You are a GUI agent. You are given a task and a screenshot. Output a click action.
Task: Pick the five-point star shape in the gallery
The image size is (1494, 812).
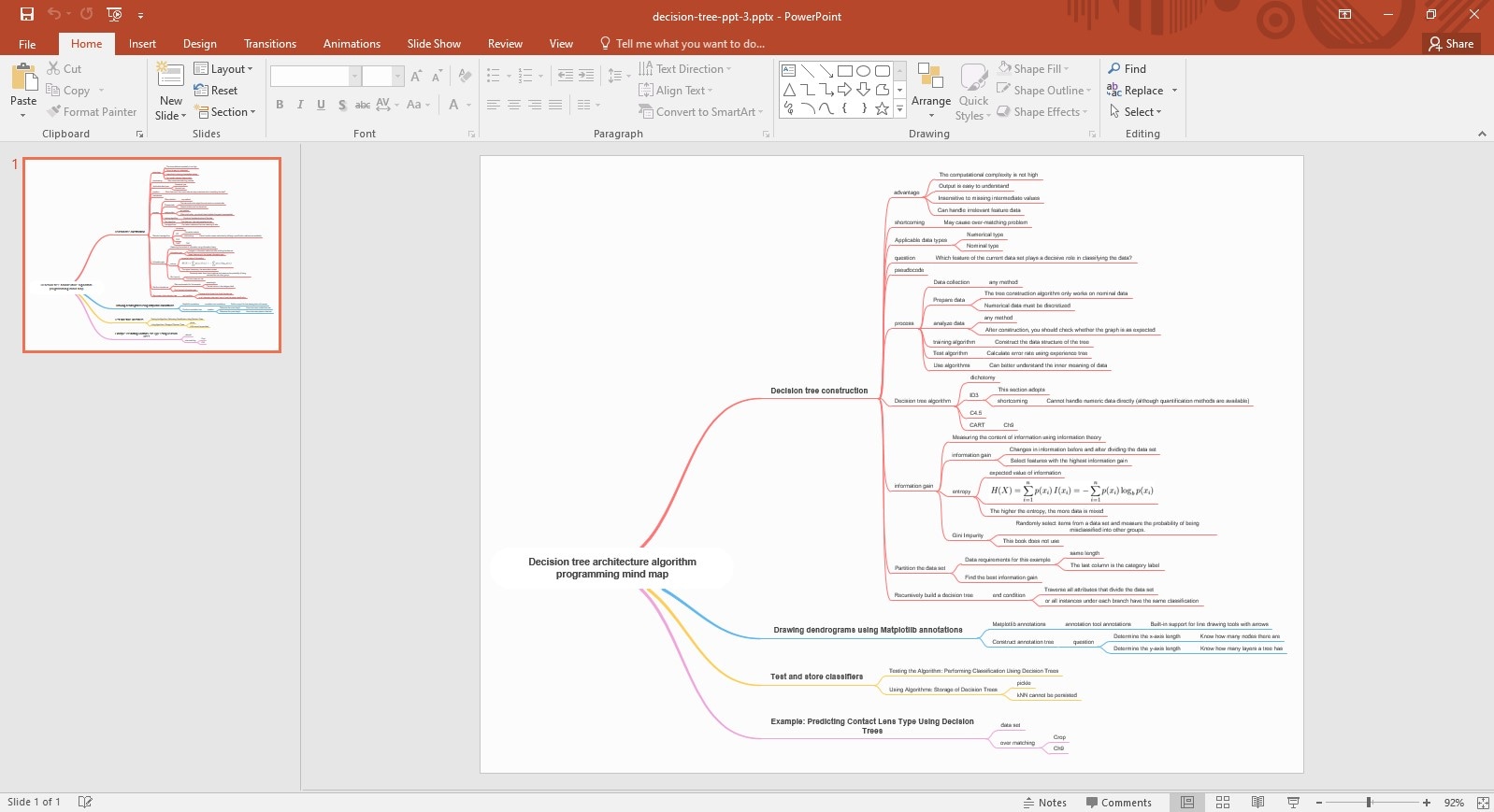pos(882,108)
